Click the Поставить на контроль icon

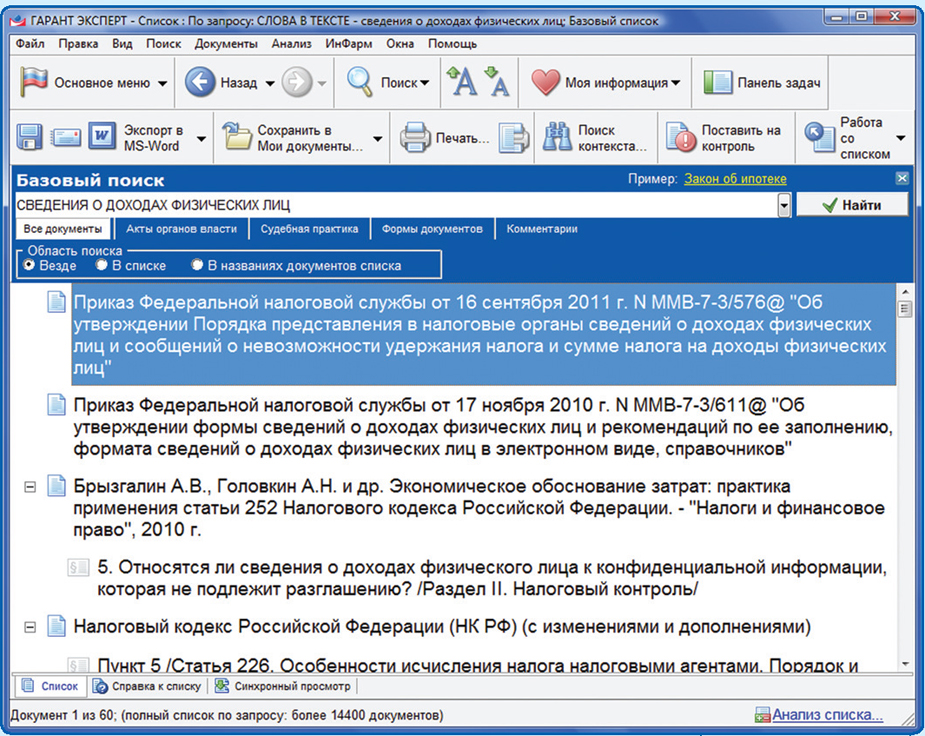tap(681, 138)
